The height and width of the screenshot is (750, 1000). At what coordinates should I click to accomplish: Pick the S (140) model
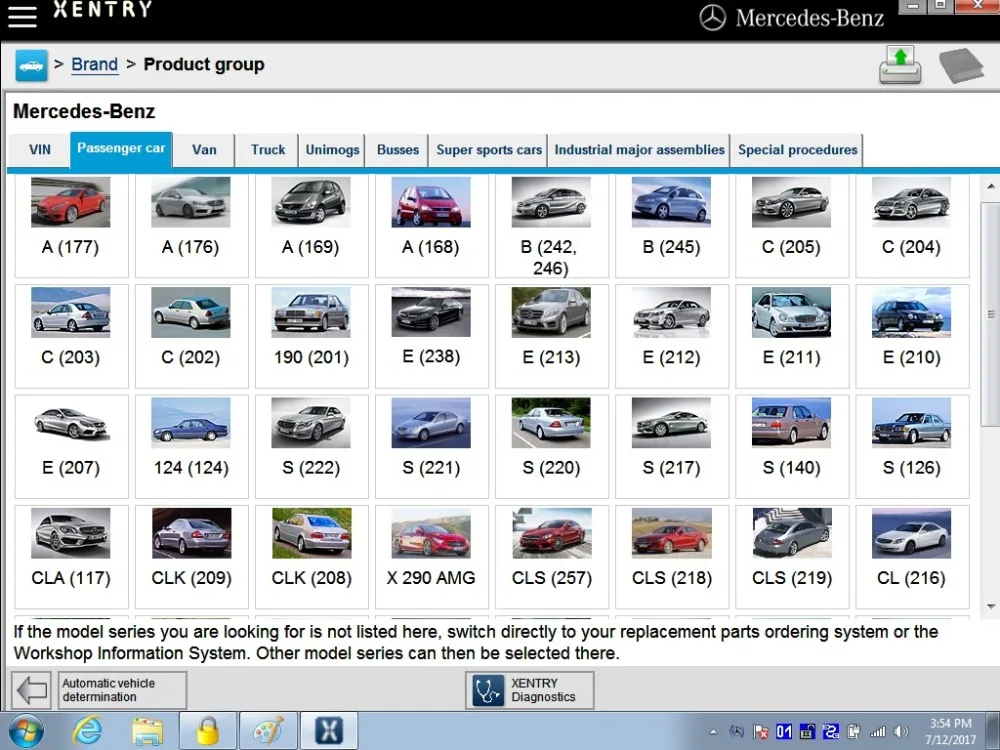pos(791,446)
